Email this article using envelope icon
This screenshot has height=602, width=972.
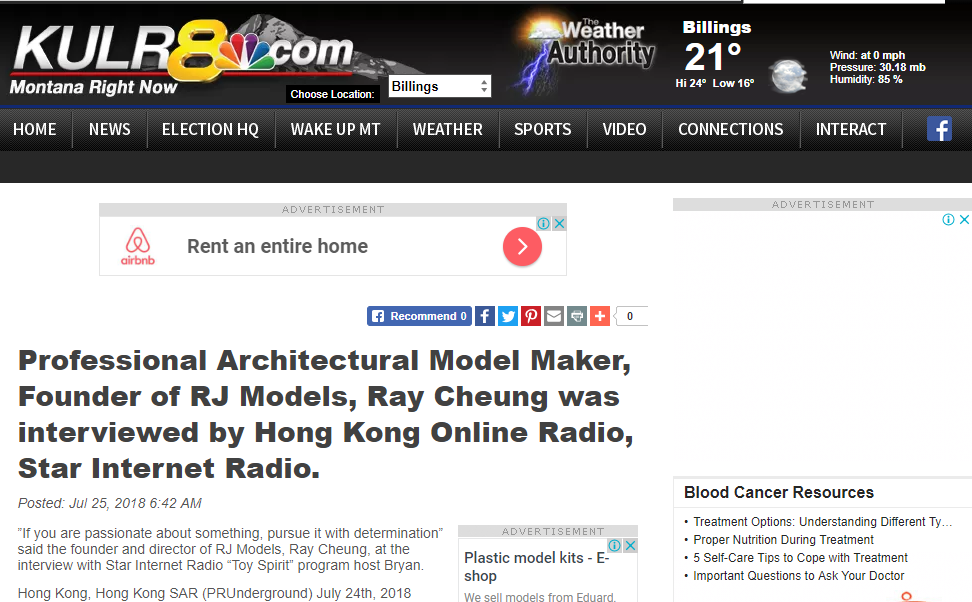click(554, 316)
